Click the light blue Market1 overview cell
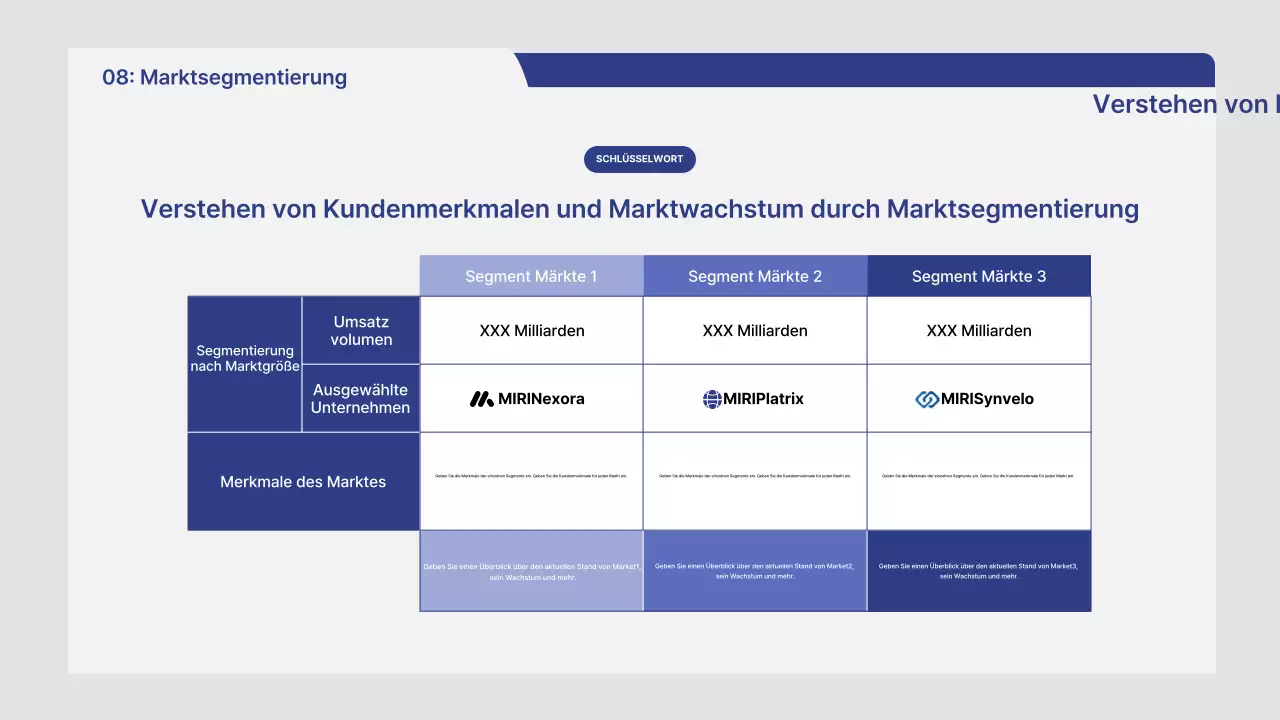This screenshot has height=720, width=1280. [x=531, y=571]
